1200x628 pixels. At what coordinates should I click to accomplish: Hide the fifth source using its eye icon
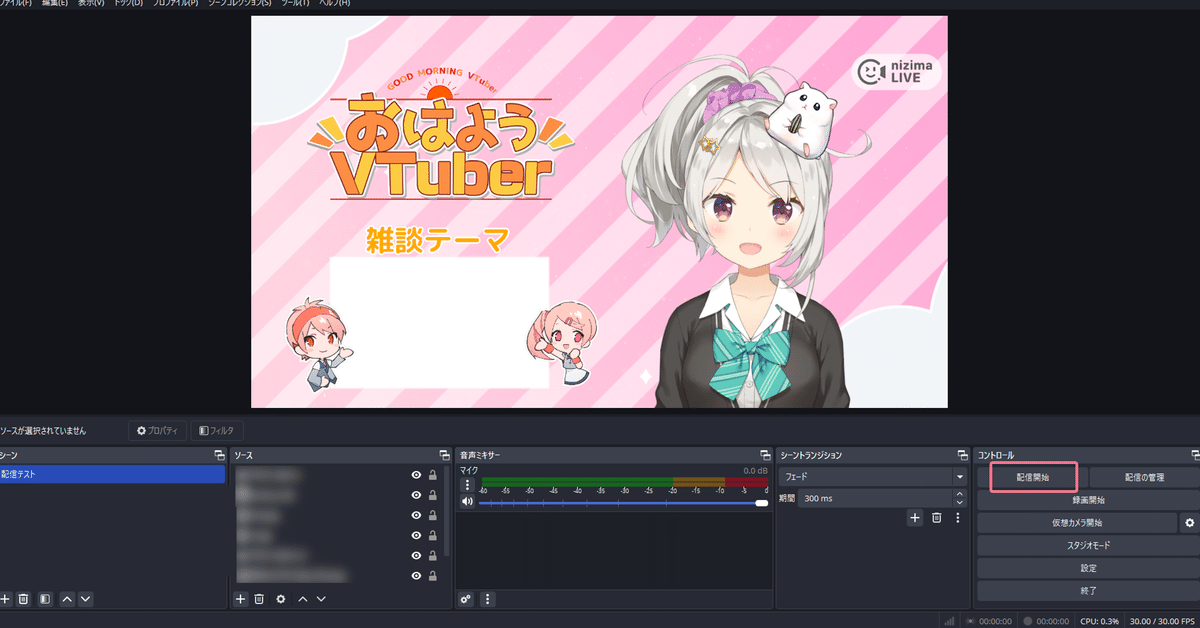(416, 556)
